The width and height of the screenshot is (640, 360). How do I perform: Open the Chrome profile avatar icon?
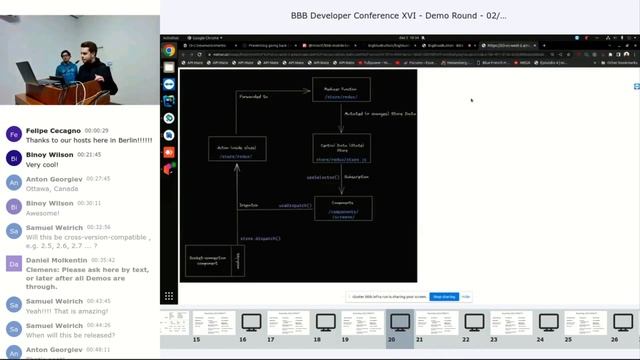(x=627, y=54)
